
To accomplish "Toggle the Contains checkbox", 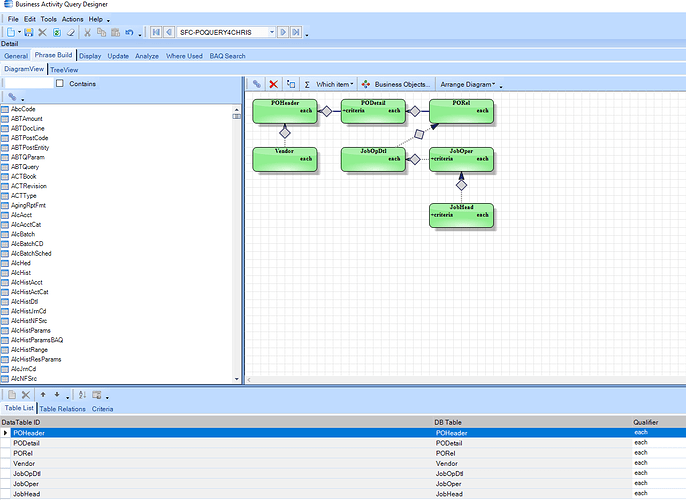I will point(60,83).
